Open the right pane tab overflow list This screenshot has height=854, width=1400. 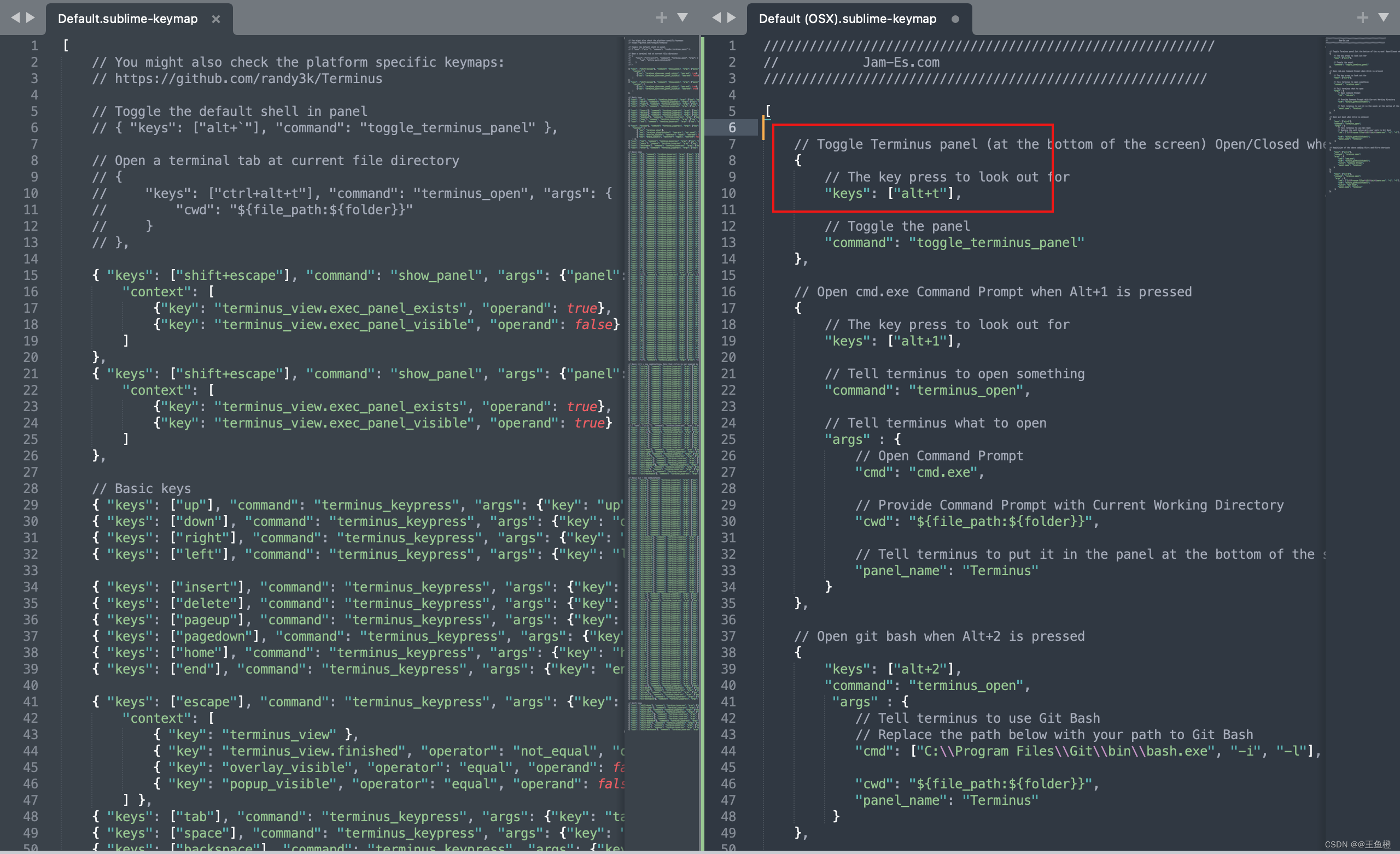click(x=1383, y=17)
